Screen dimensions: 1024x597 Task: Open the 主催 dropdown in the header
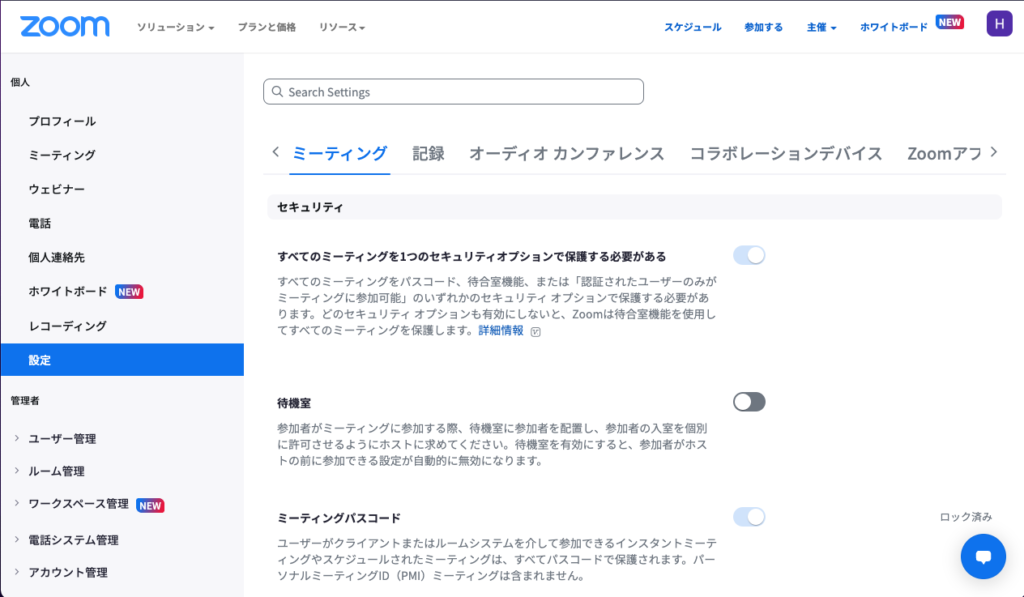821,27
